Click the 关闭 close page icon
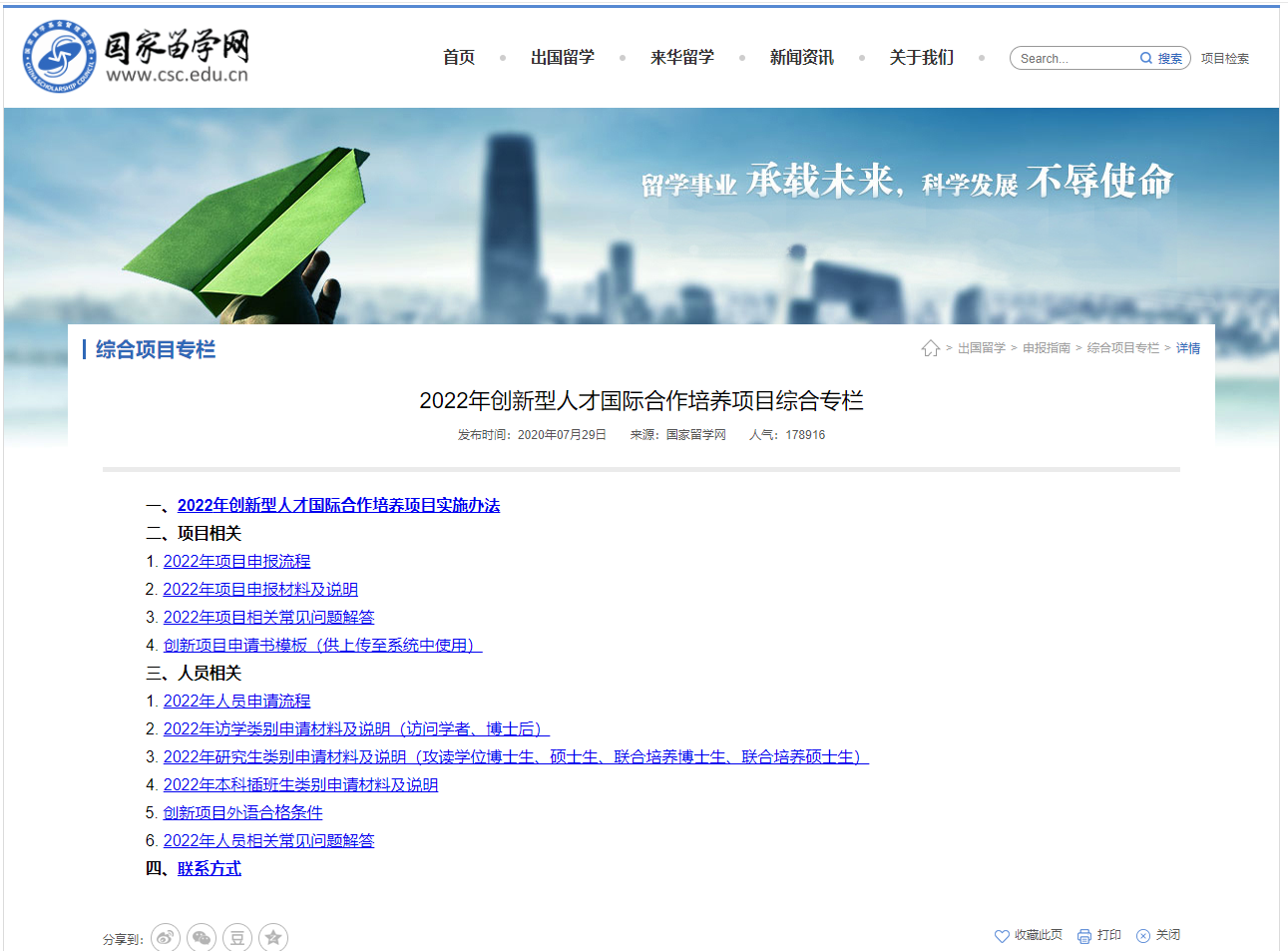Viewport: 1288px width, 951px height. (1143, 936)
